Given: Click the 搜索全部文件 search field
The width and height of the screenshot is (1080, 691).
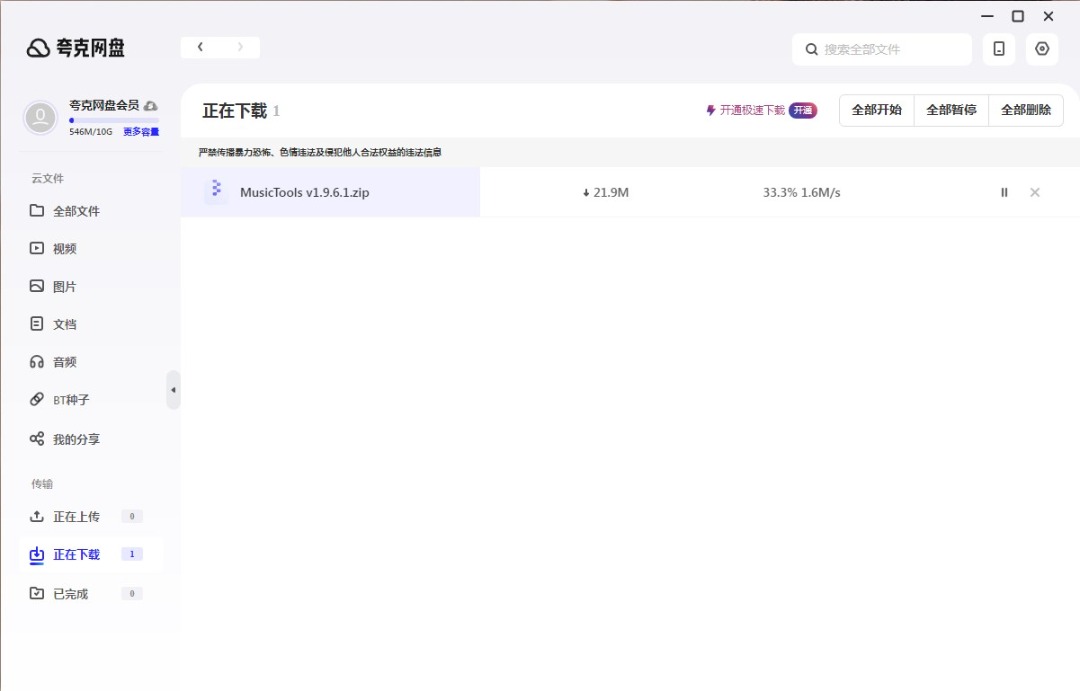Looking at the screenshot, I should 890,49.
